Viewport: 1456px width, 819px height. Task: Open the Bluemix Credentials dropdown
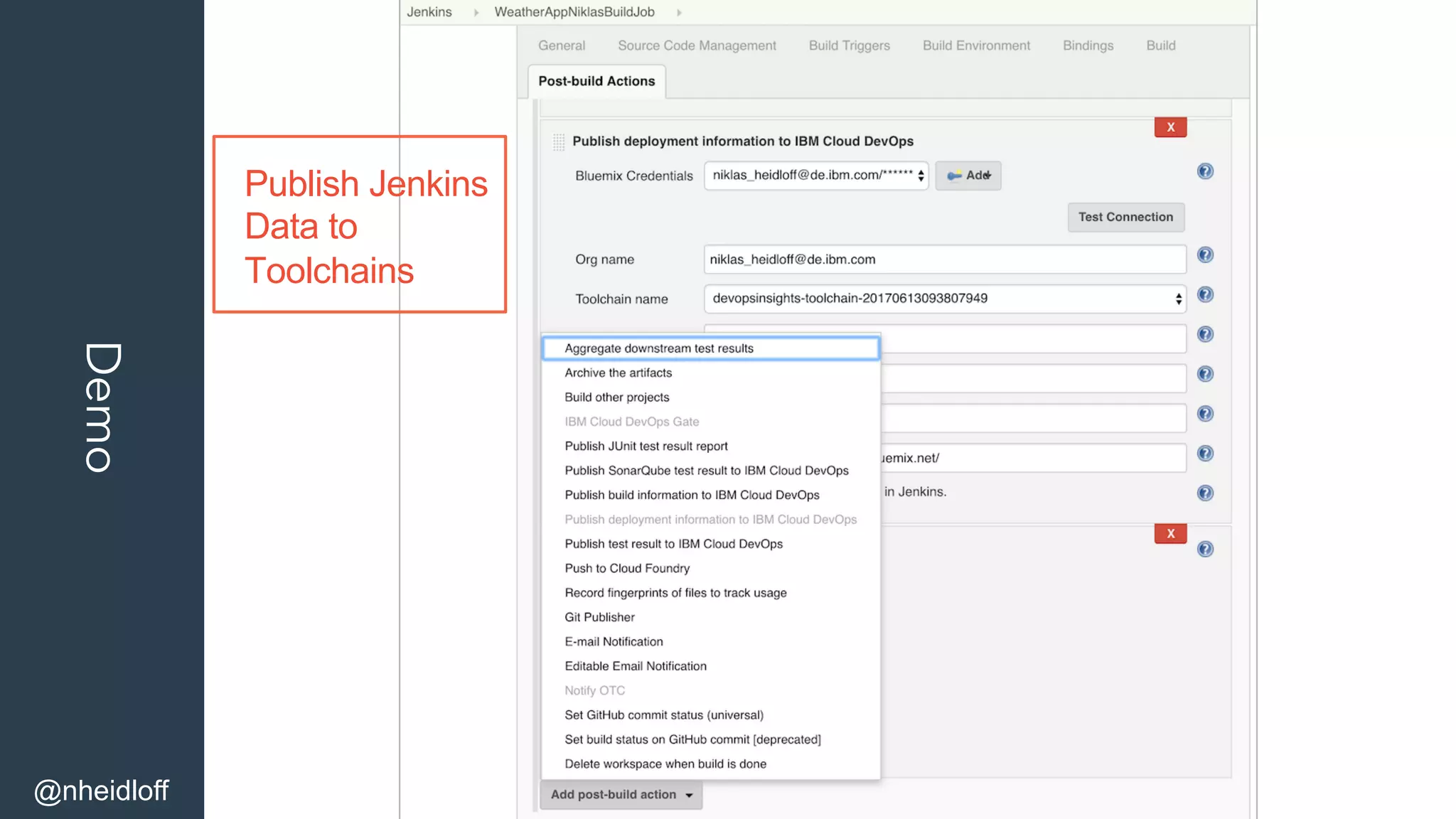tap(816, 176)
